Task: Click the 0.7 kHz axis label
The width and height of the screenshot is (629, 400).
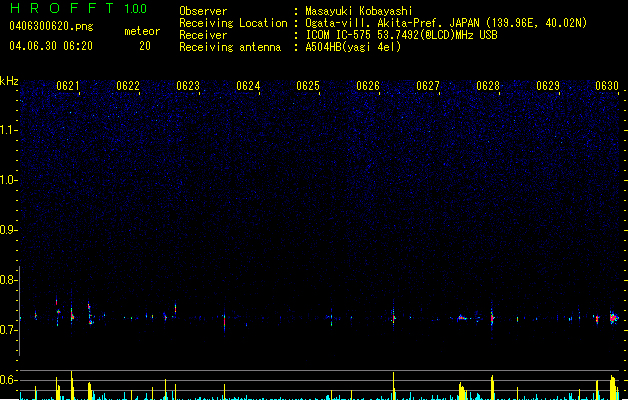Action: point(8,330)
